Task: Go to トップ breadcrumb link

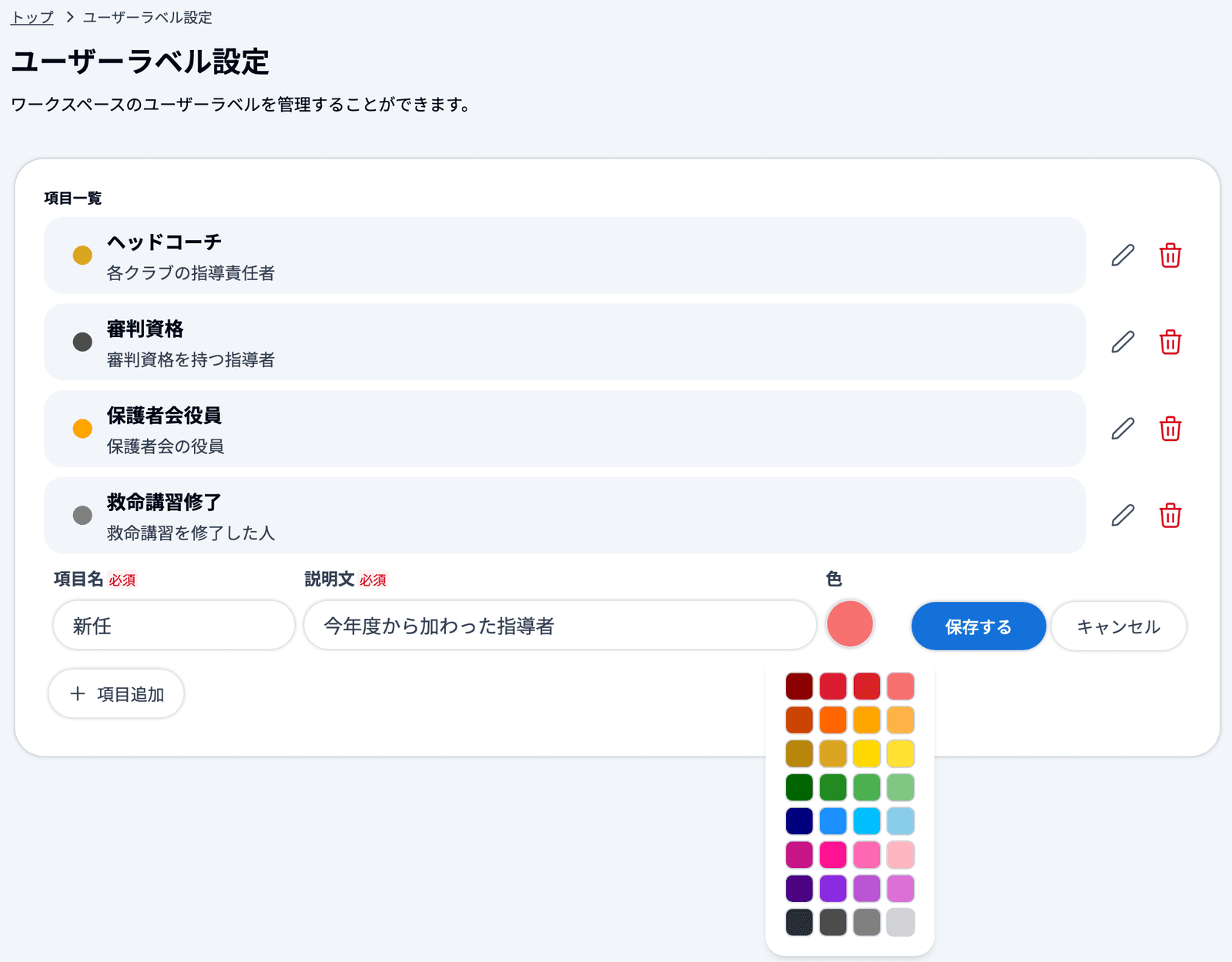Action: (32, 17)
